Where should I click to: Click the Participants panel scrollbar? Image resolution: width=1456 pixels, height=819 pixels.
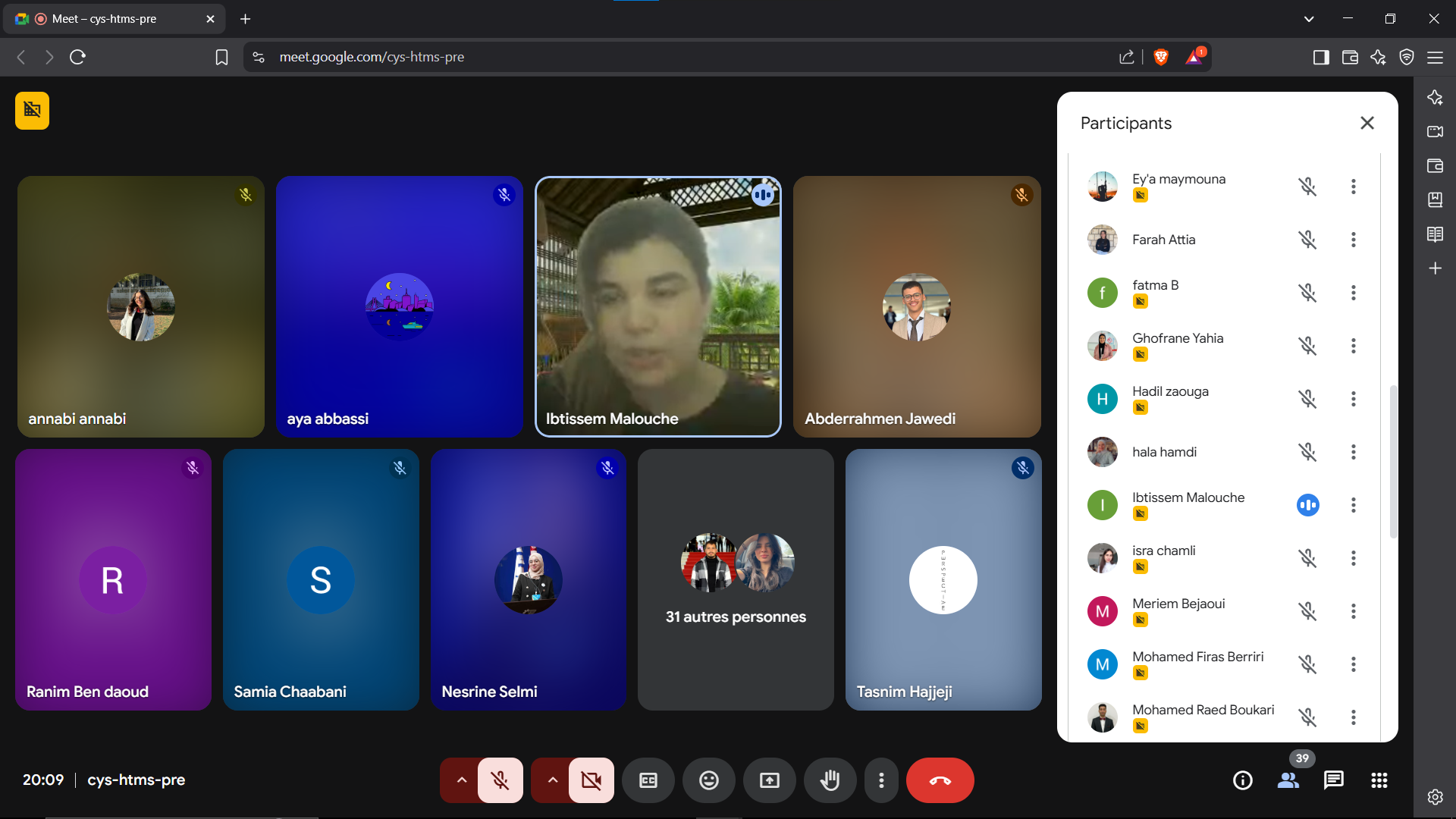click(1393, 463)
